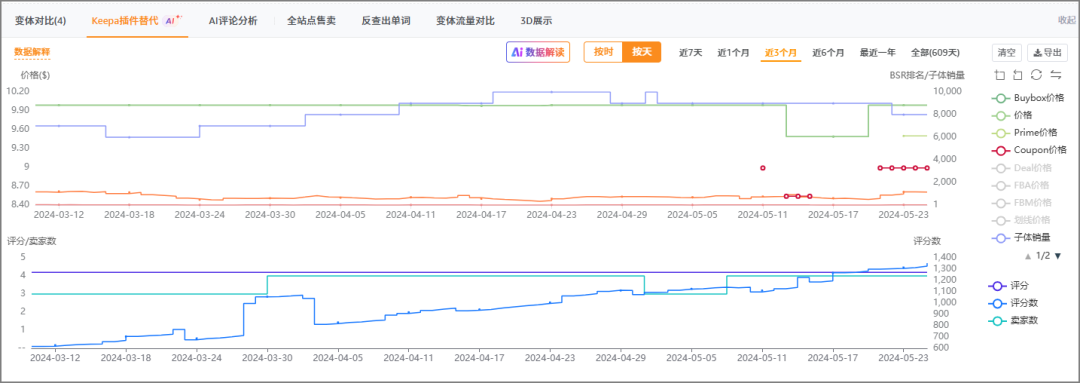Select 近1个月 time range
Viewport: 1080px width, 383px height.
[x=733, y=52]
